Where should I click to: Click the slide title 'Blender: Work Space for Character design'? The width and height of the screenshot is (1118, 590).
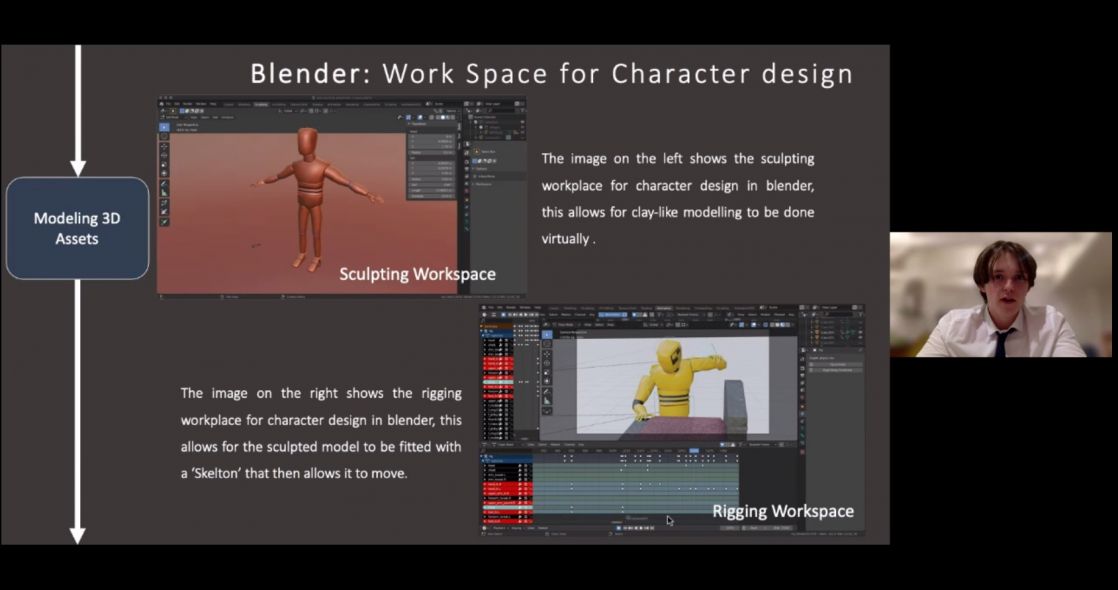(551, 73)
